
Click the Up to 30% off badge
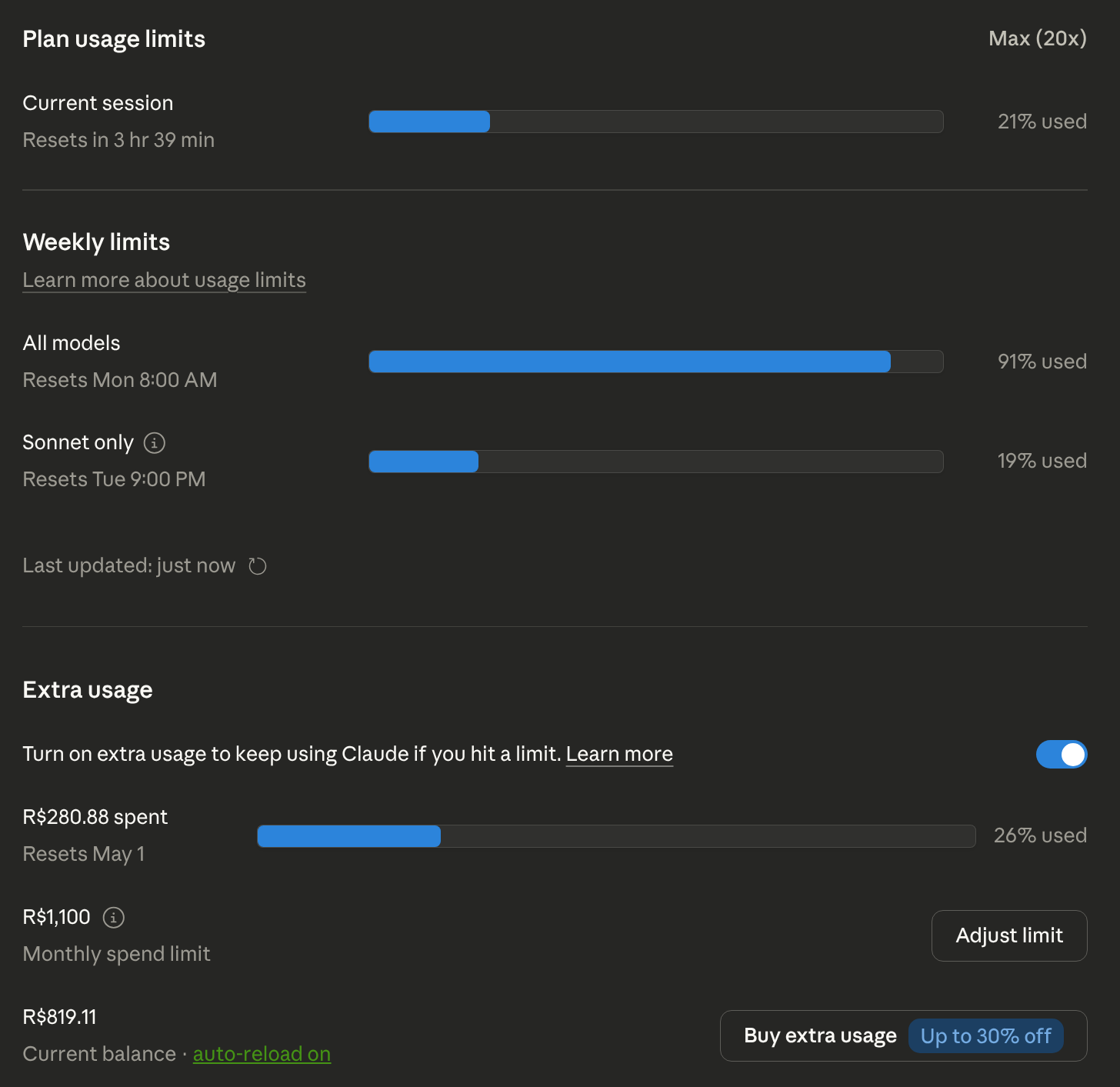point(985,1036)
